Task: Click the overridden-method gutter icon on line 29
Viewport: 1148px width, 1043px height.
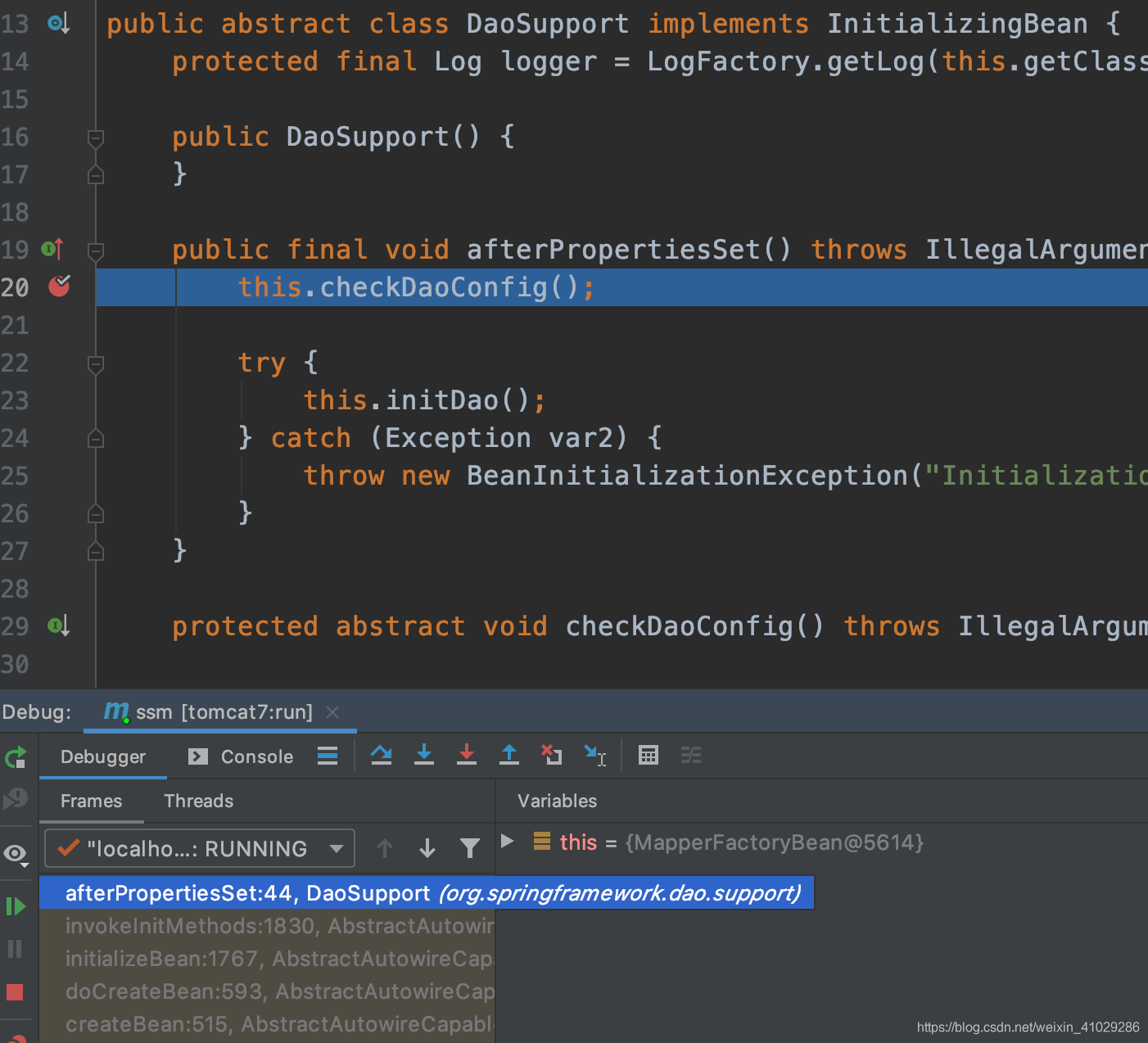Action: [58, 626]
